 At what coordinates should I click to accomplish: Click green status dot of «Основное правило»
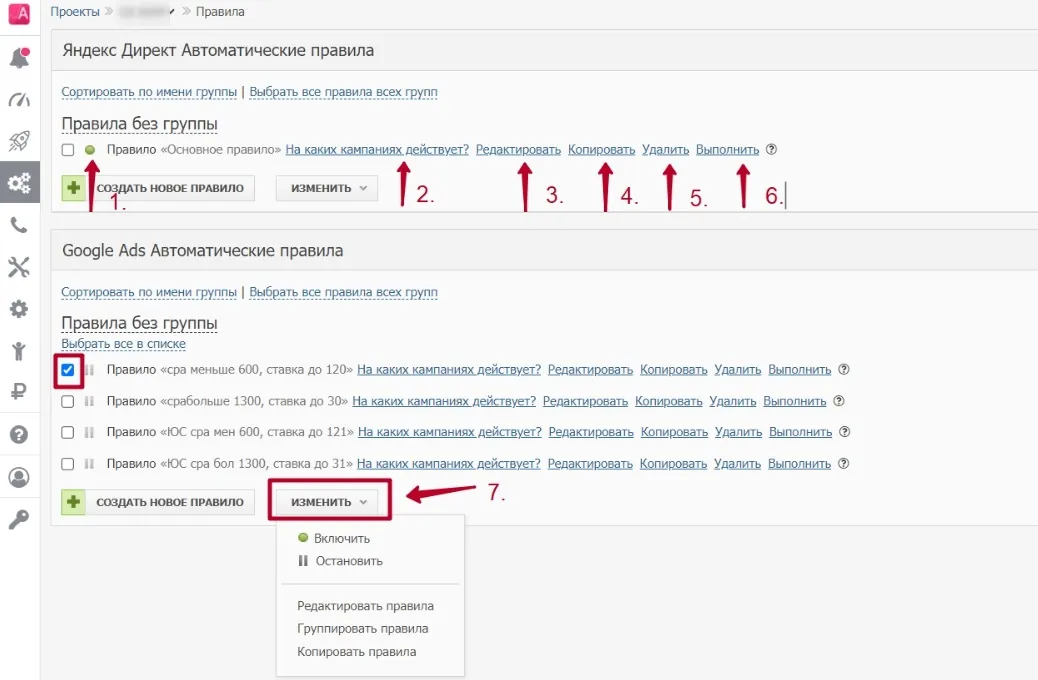(x=90, y=150)
